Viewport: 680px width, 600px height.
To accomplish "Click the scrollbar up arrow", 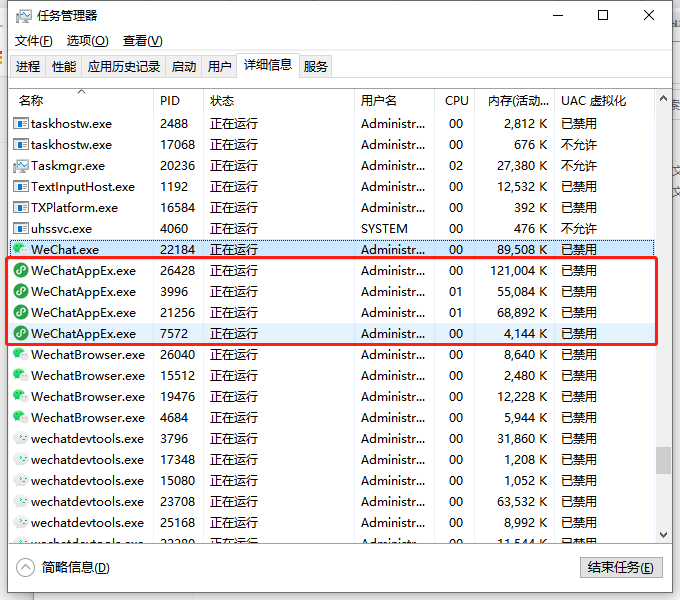I will 663,98.
